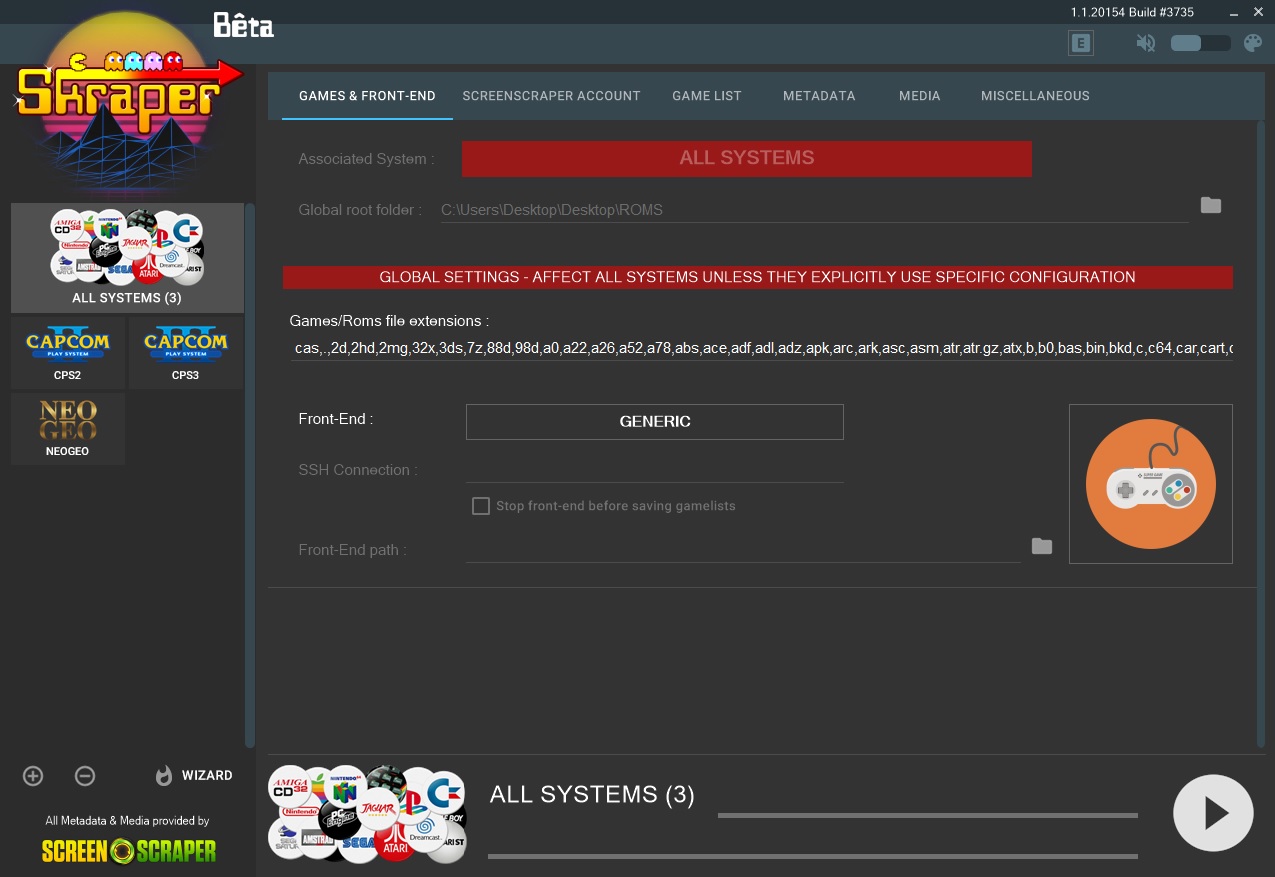Open the Front-End GENERIC selector
The height and width of the screenshot is (877, 1275).
point(654,422)
